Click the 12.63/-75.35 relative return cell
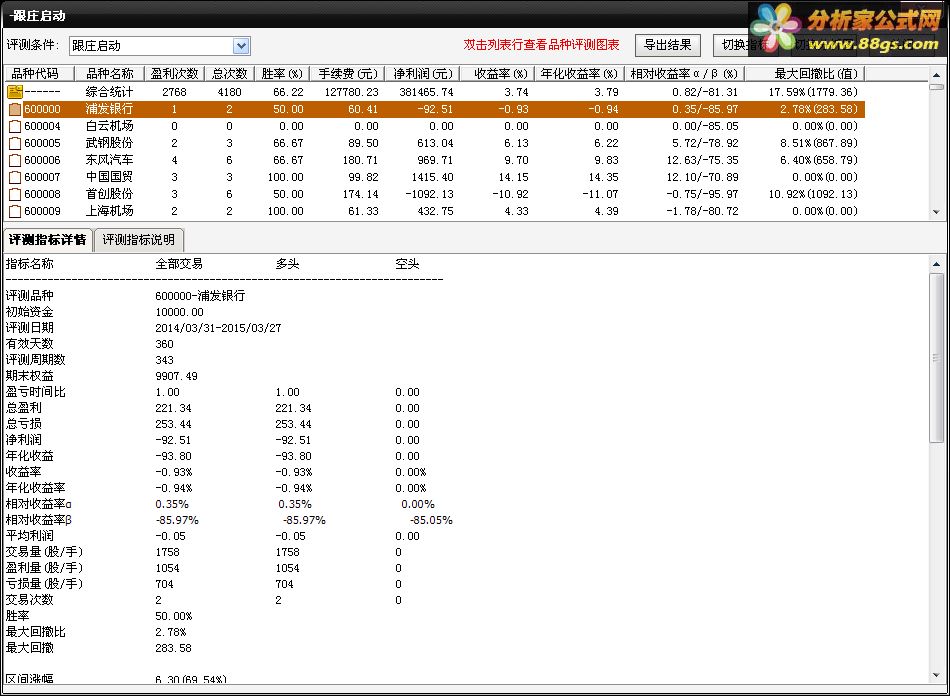 (x=702, y=160)
